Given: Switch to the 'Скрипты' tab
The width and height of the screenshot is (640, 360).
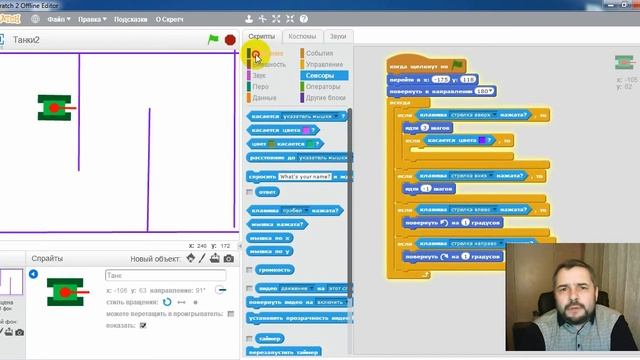Looking at the screenshot, I should [x=262, y=36].
